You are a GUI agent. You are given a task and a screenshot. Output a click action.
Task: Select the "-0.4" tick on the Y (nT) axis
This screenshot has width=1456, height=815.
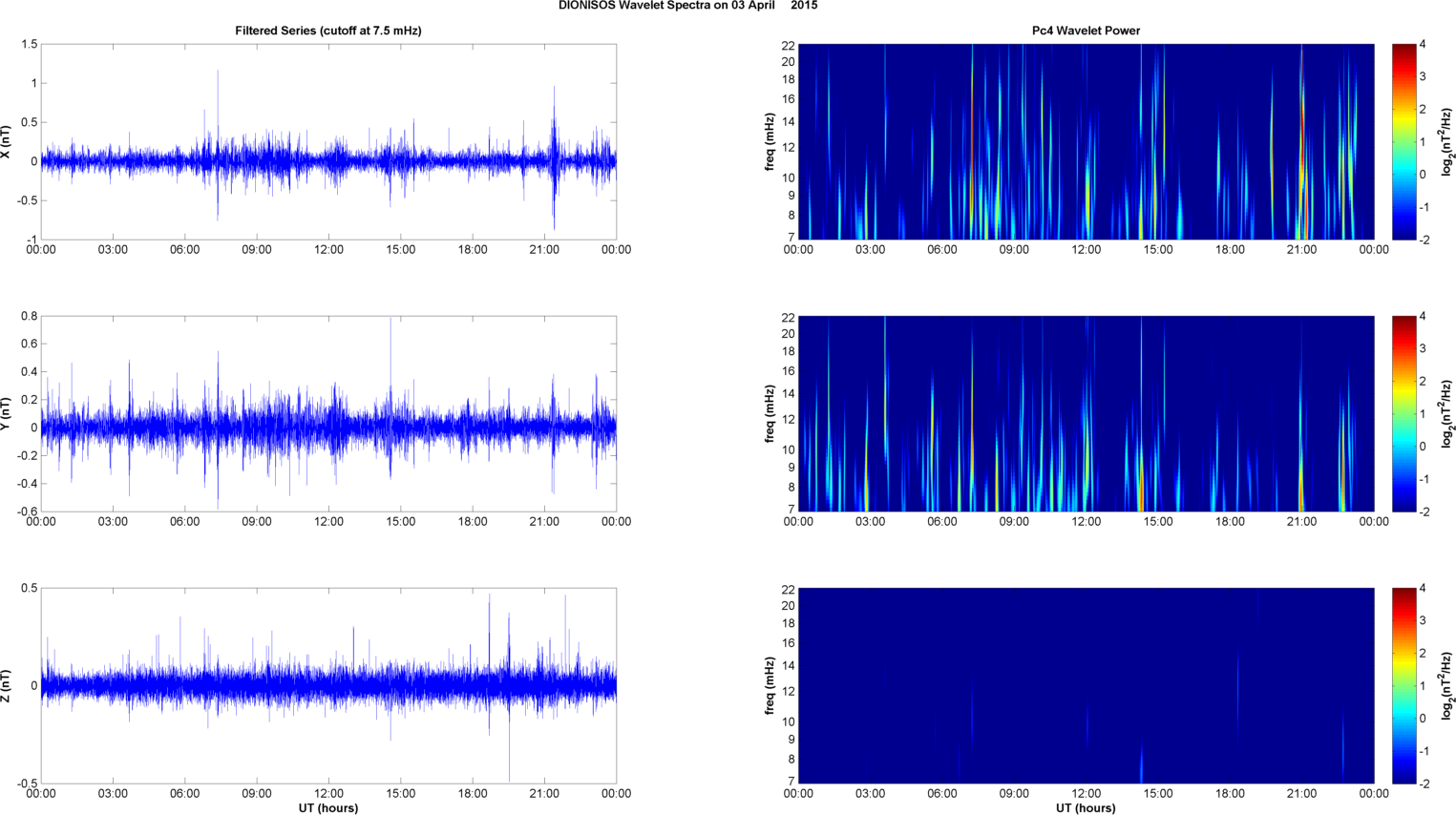click(x=27, y=484)
